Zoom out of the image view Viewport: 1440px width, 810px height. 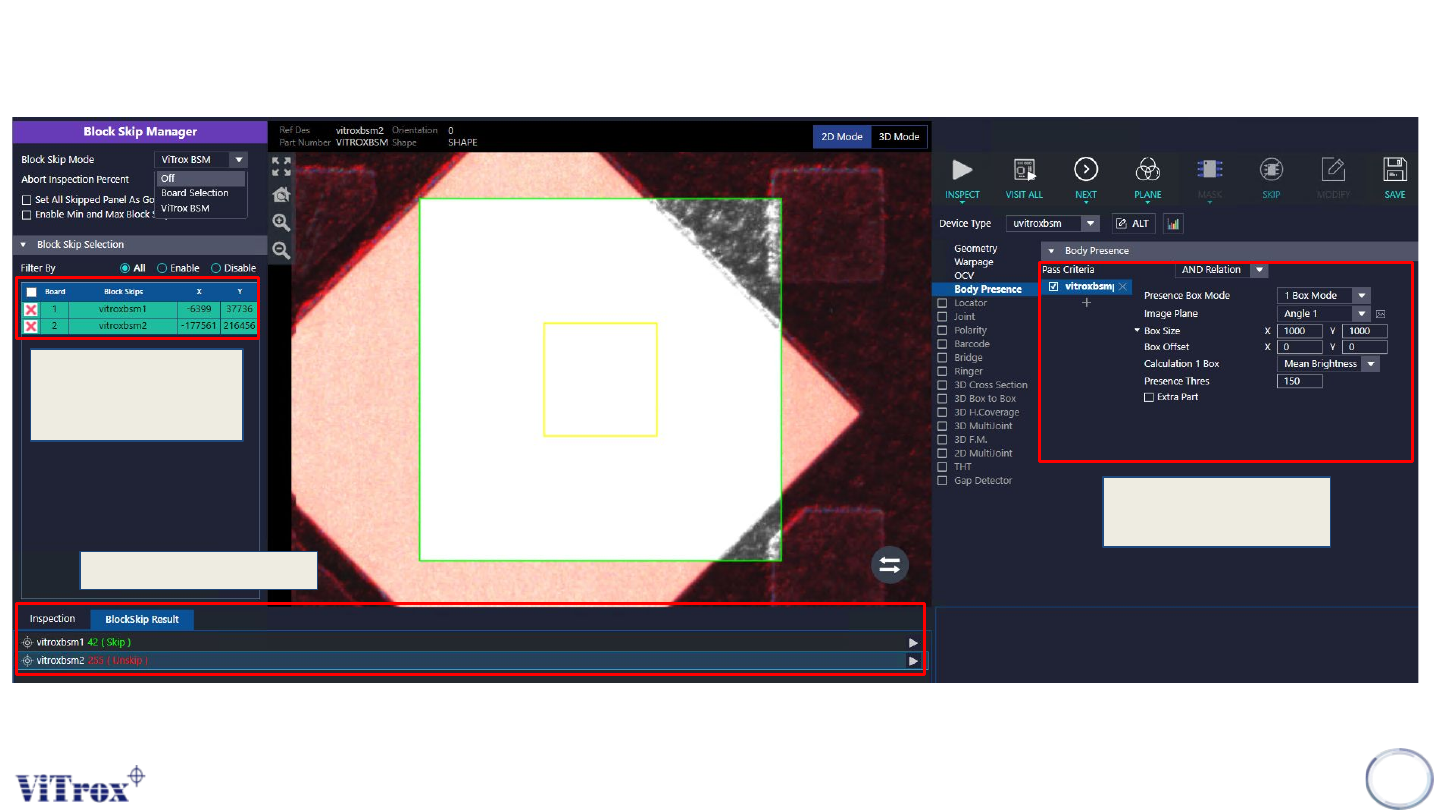[282, 250]
